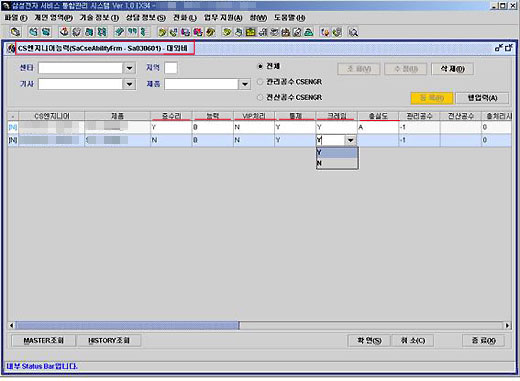
Task: Open the 제품 filter dropdown arrow
Action: [245, 84]
